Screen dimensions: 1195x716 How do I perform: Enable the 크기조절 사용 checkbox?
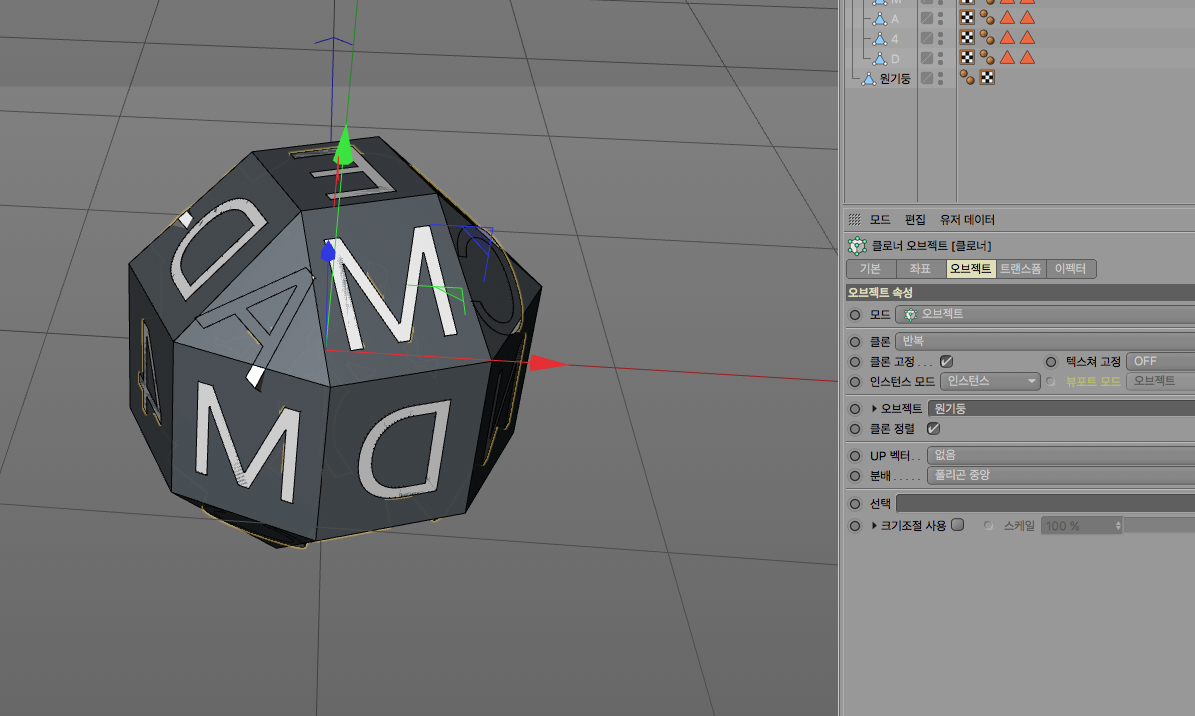pos(957,524)
